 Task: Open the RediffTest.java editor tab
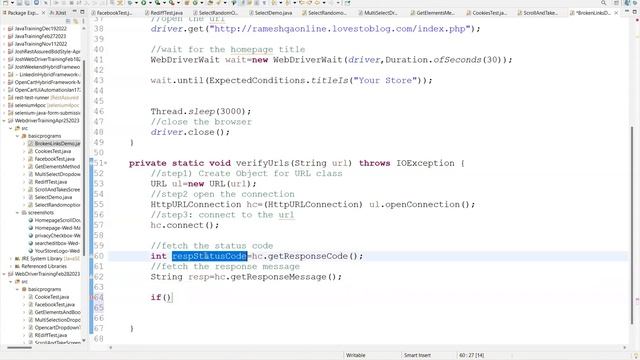164,13
